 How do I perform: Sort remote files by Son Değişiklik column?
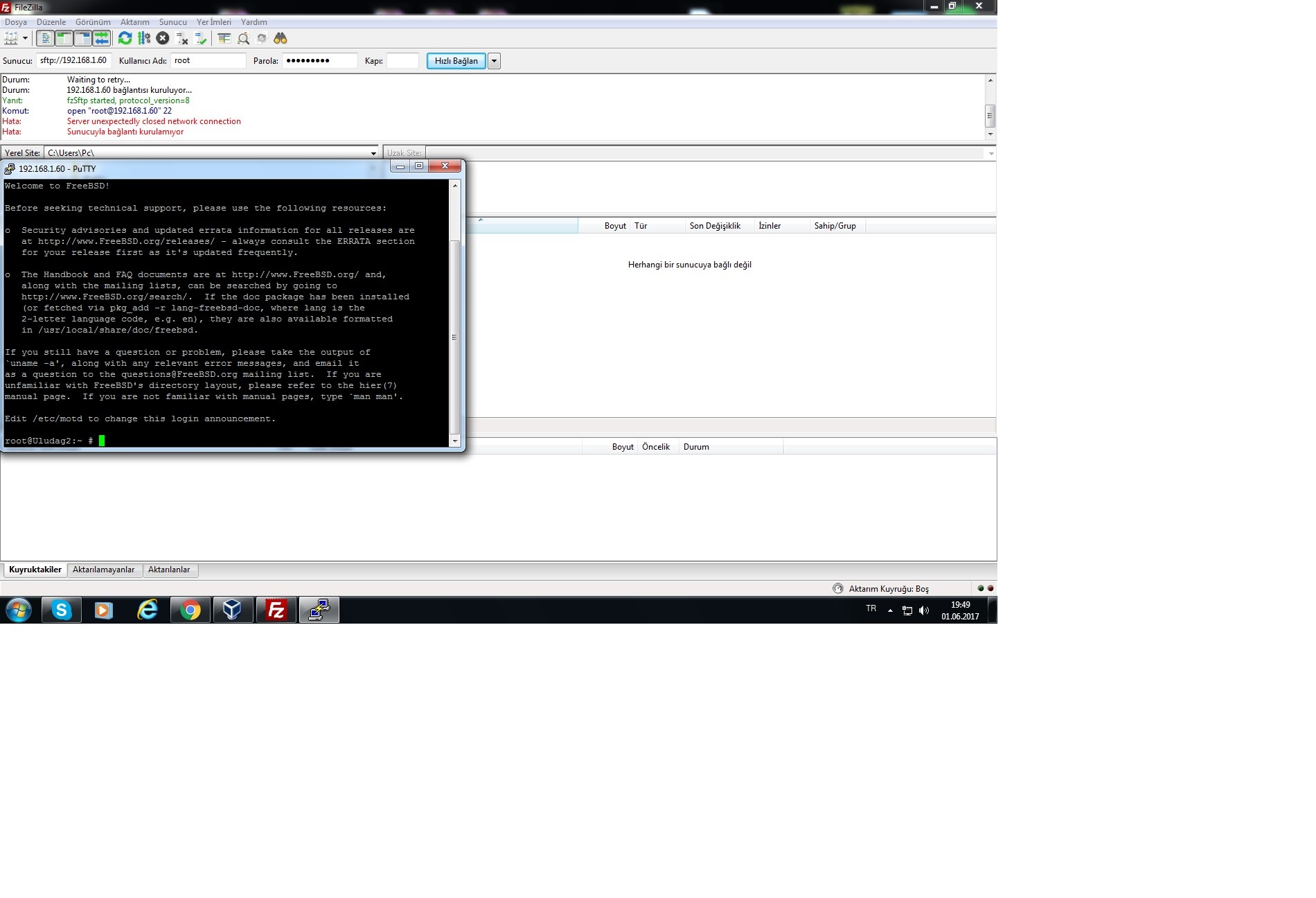(x=720, y=226)
